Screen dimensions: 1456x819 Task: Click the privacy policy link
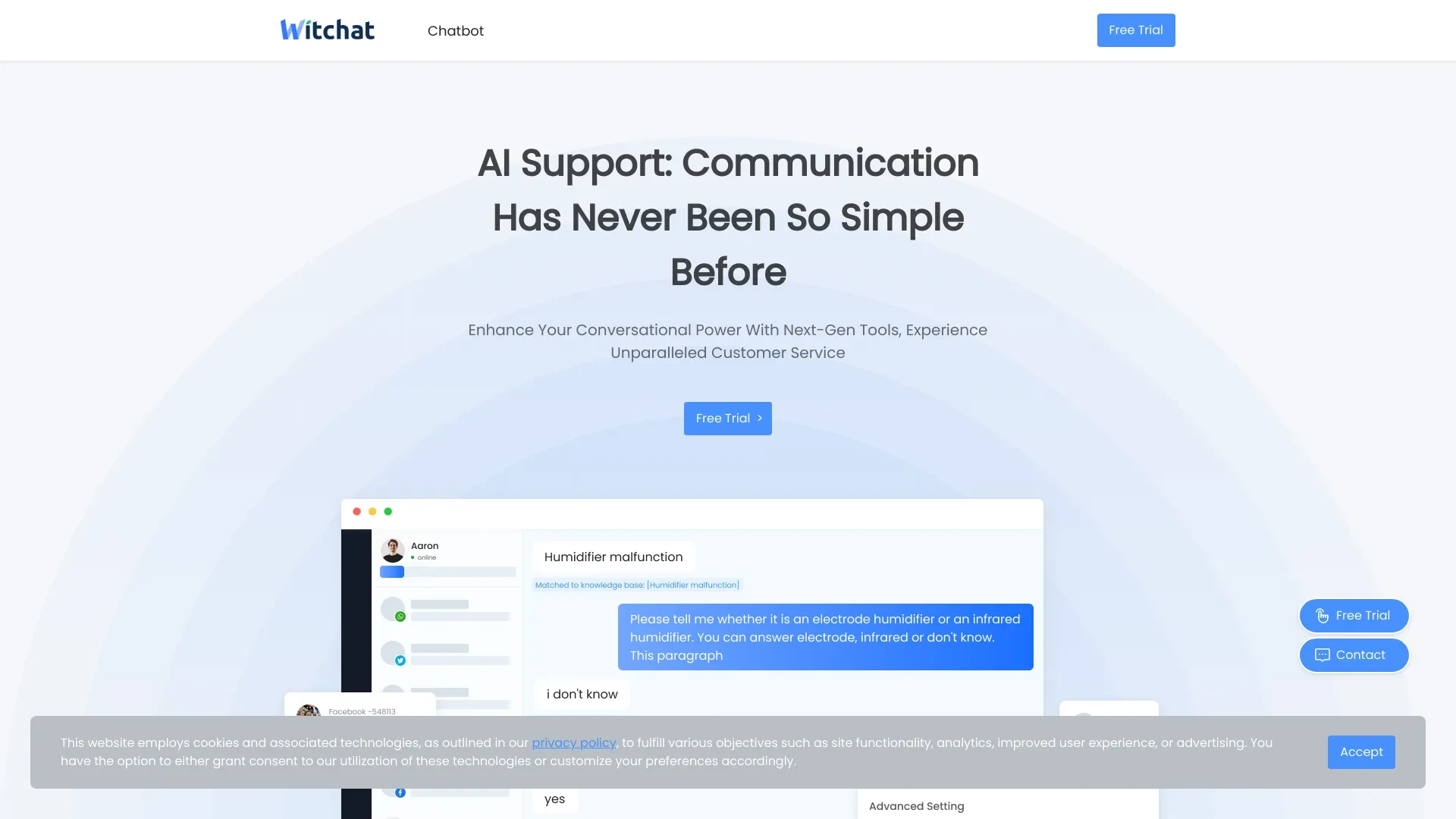point(574,742)
